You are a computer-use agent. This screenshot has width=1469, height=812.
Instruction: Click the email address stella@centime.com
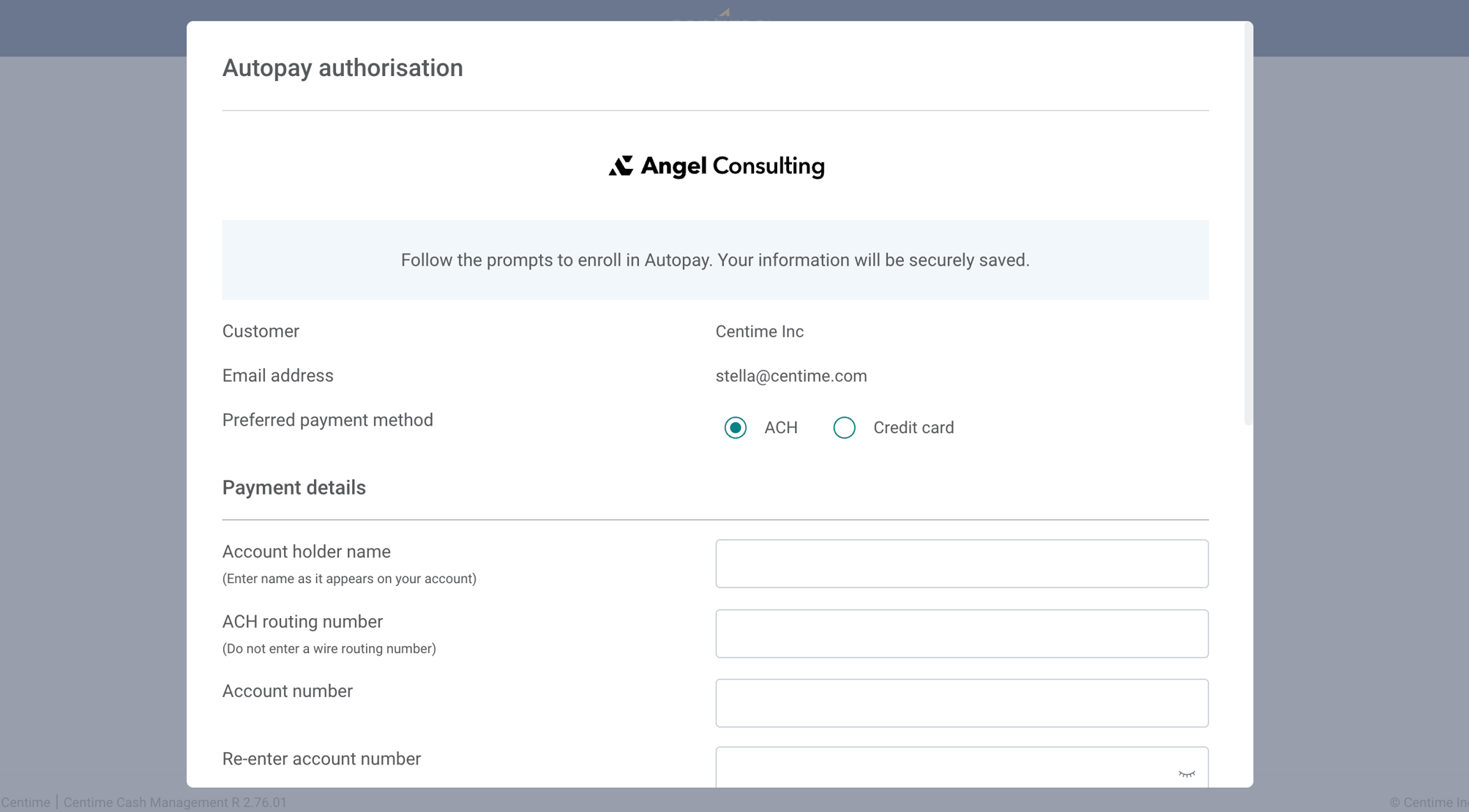click(791, 376)
